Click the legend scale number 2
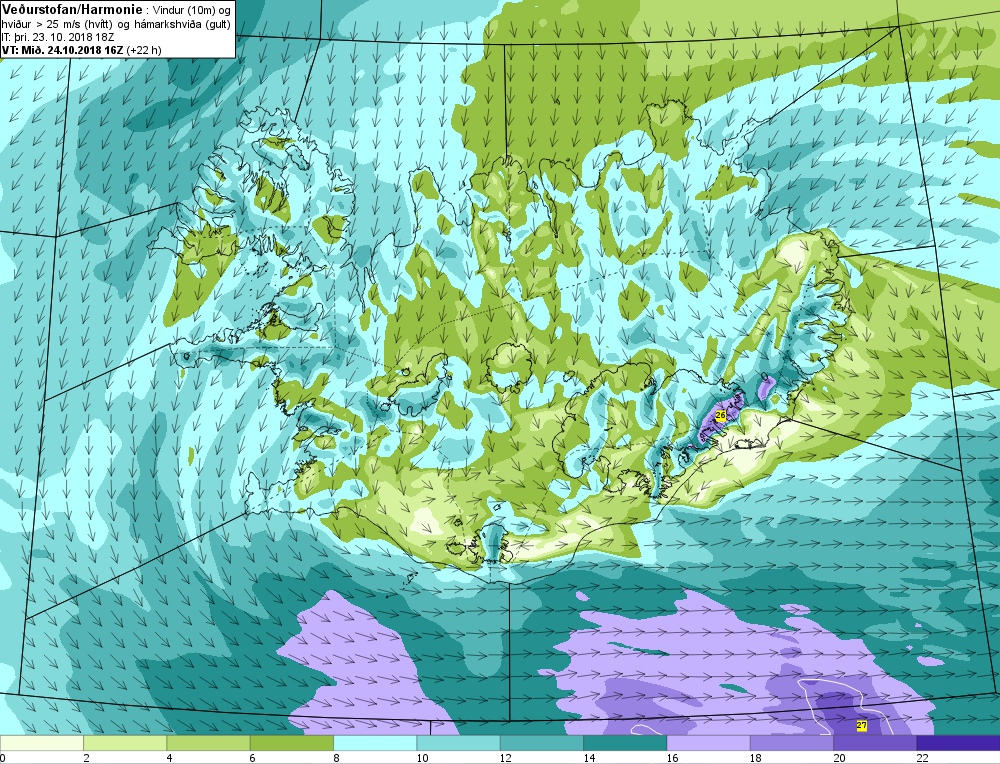Image resolution: width=1000 pixels, height=764 pixels. click(x=85, y=758)
